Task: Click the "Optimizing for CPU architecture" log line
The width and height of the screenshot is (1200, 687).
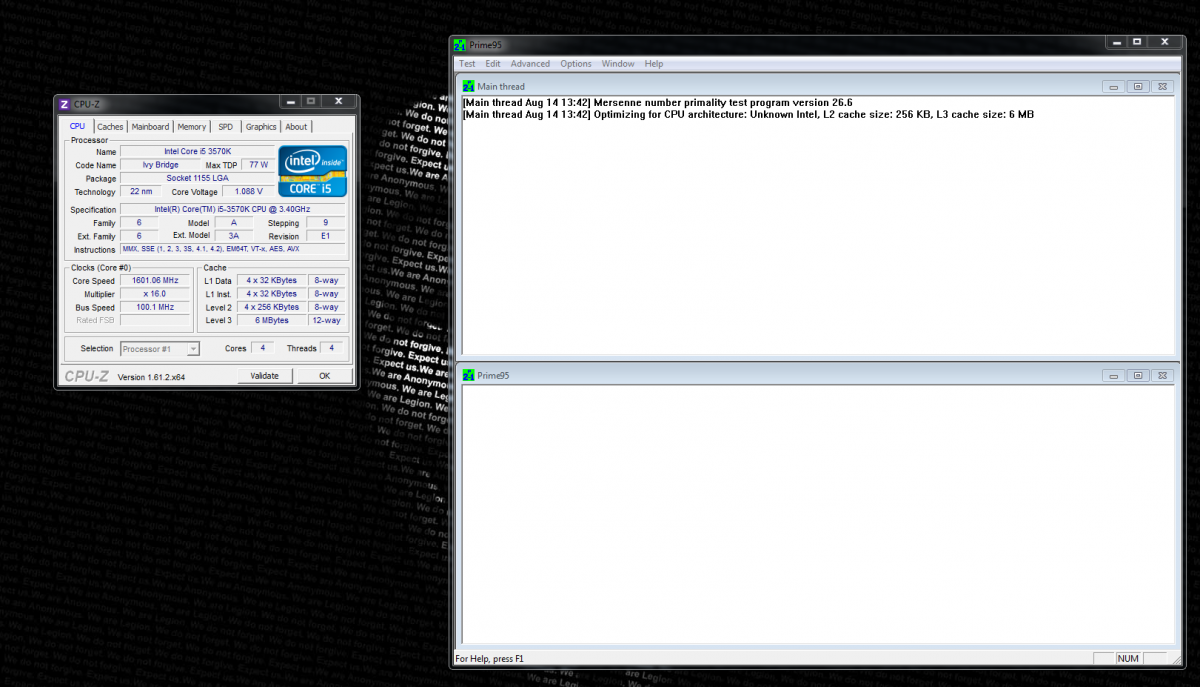Action: coord(748,114)
